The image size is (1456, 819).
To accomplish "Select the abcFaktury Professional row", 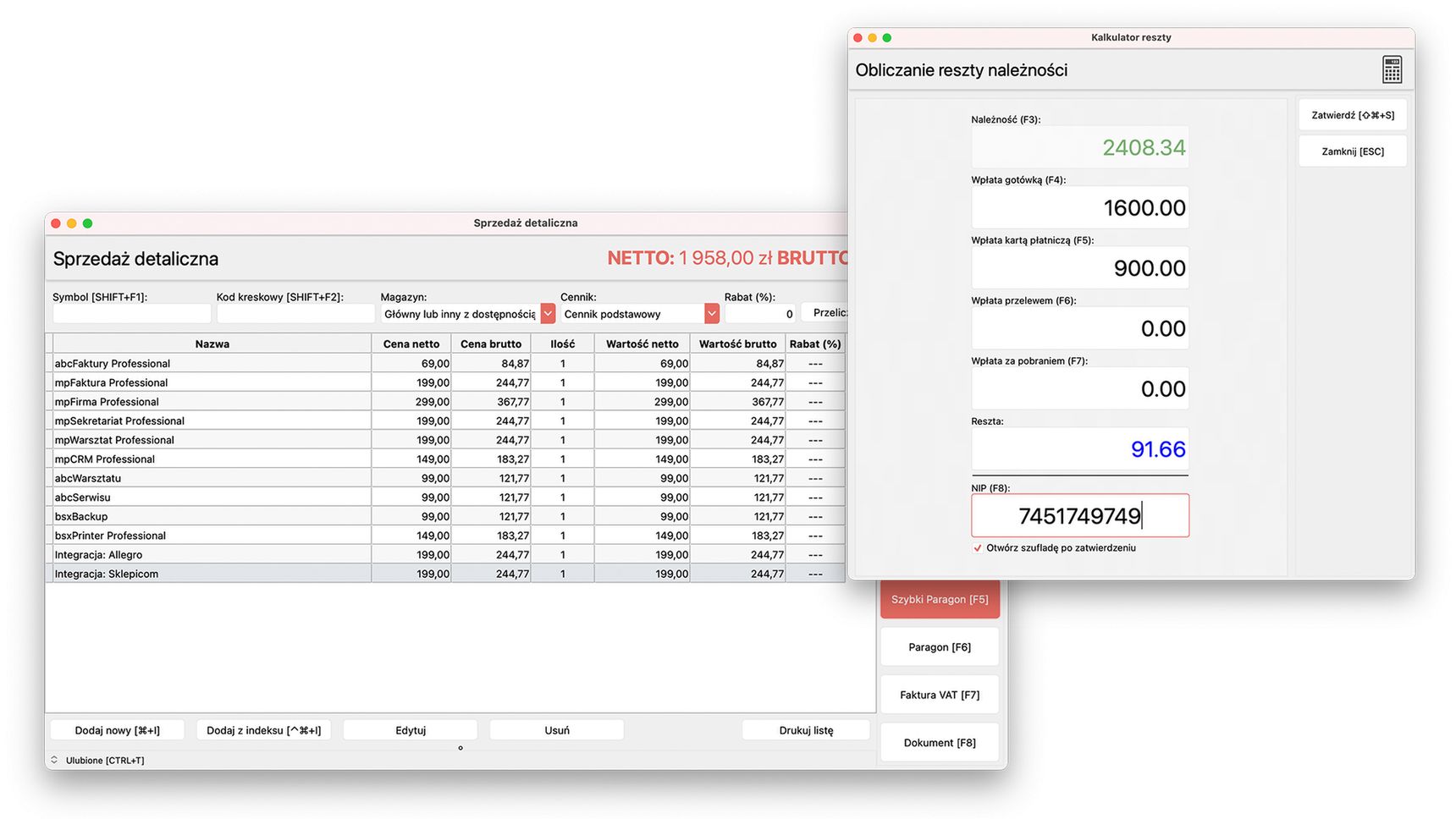I will [445, 364].
